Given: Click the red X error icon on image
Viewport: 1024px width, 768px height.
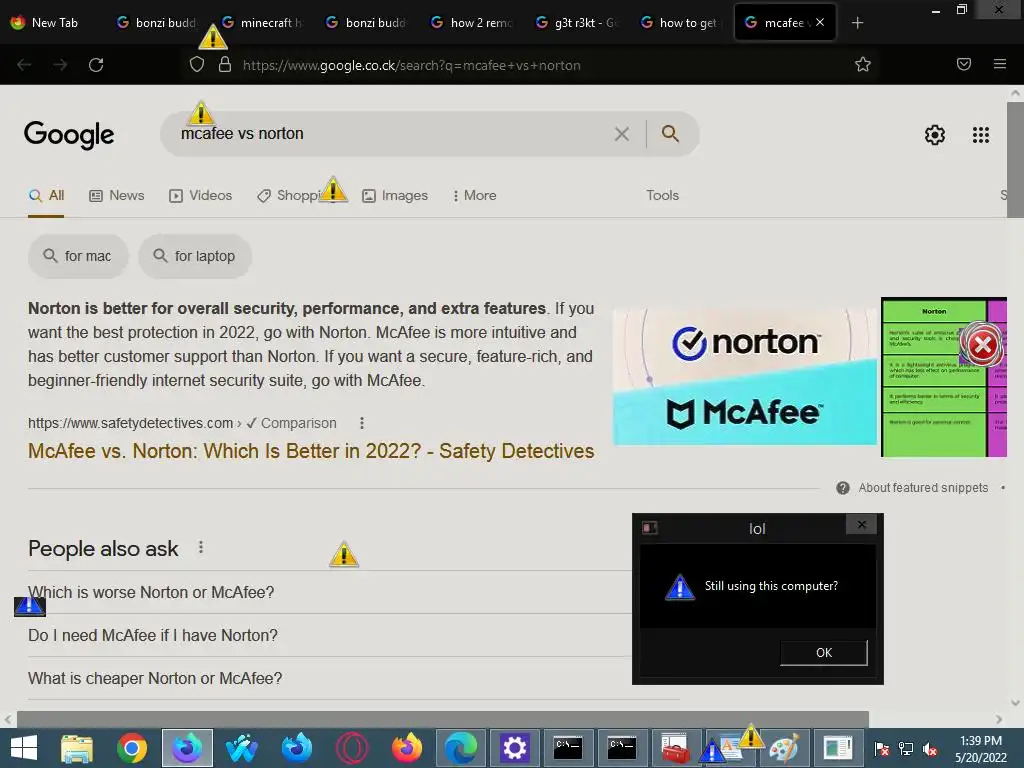Looking at the screenshot, I should click(982, 345).
